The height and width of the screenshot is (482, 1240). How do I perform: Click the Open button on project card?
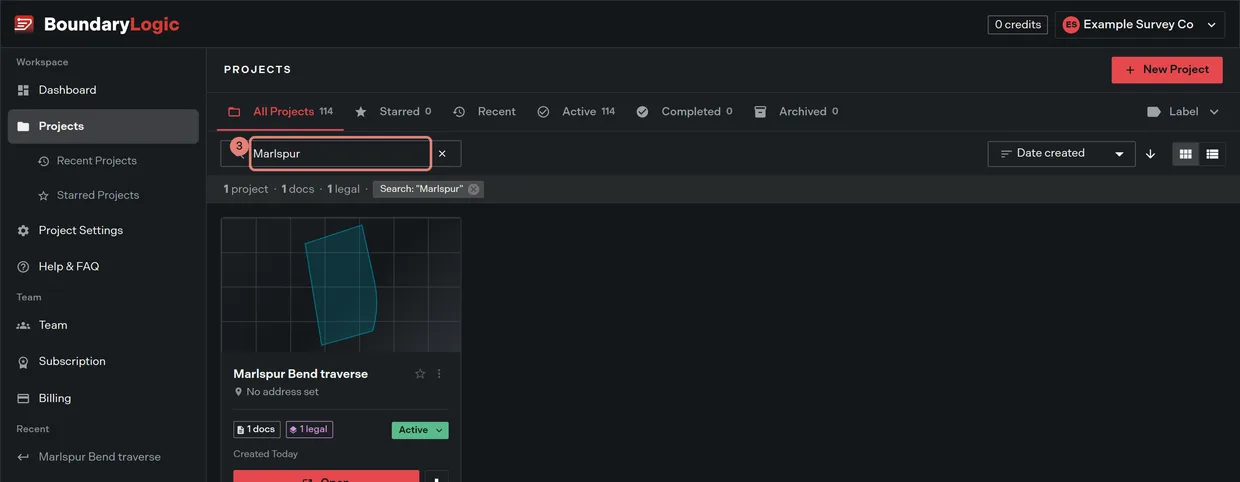[x=326, y=477]
